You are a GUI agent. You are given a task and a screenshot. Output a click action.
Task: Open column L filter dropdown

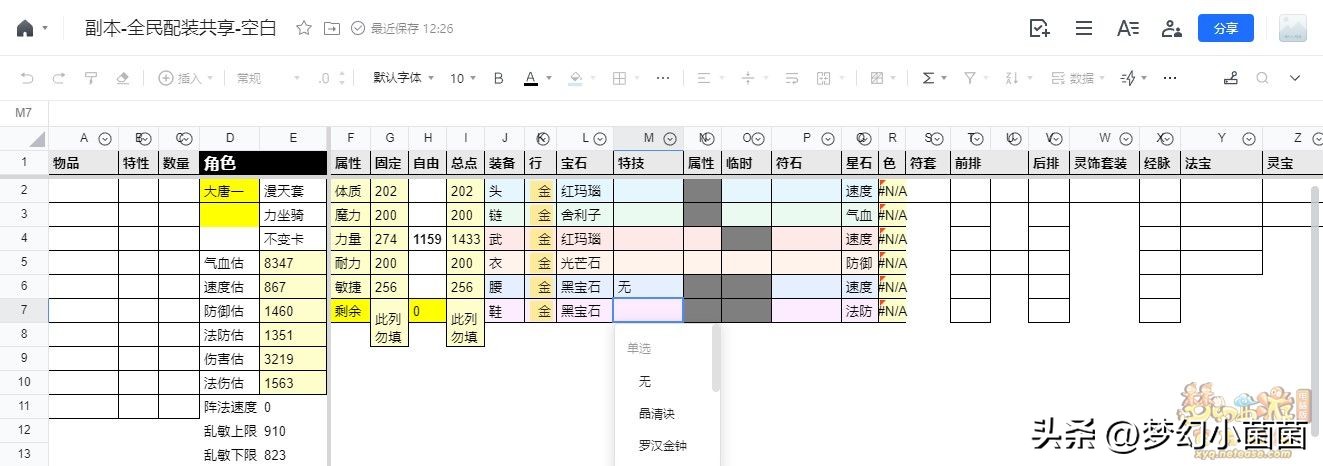click(x=599, y=139)
